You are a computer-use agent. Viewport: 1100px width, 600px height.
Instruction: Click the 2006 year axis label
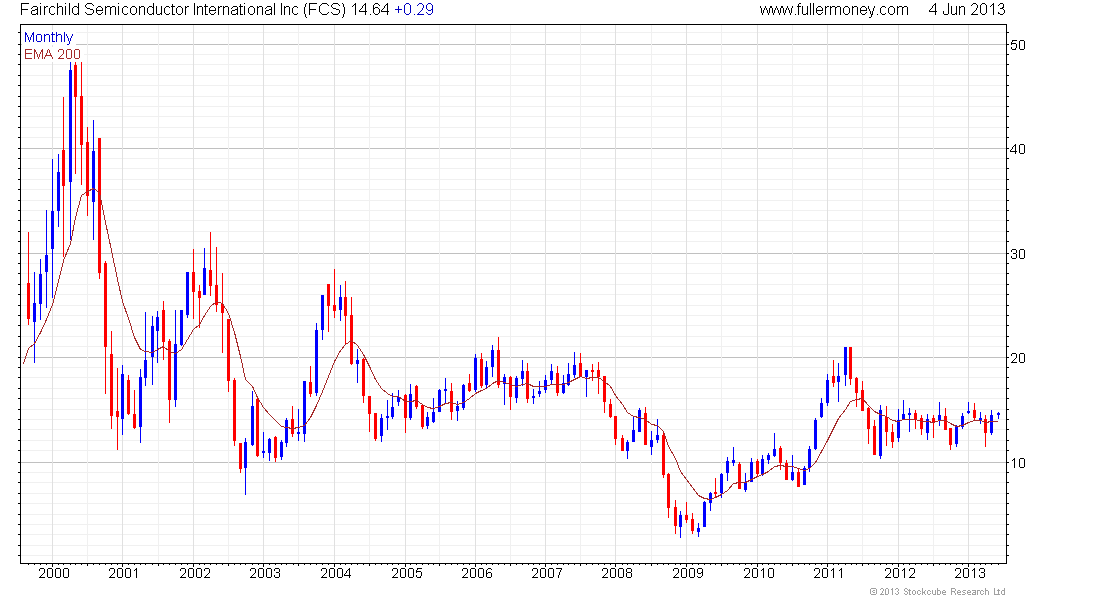(x=477, y=573)
